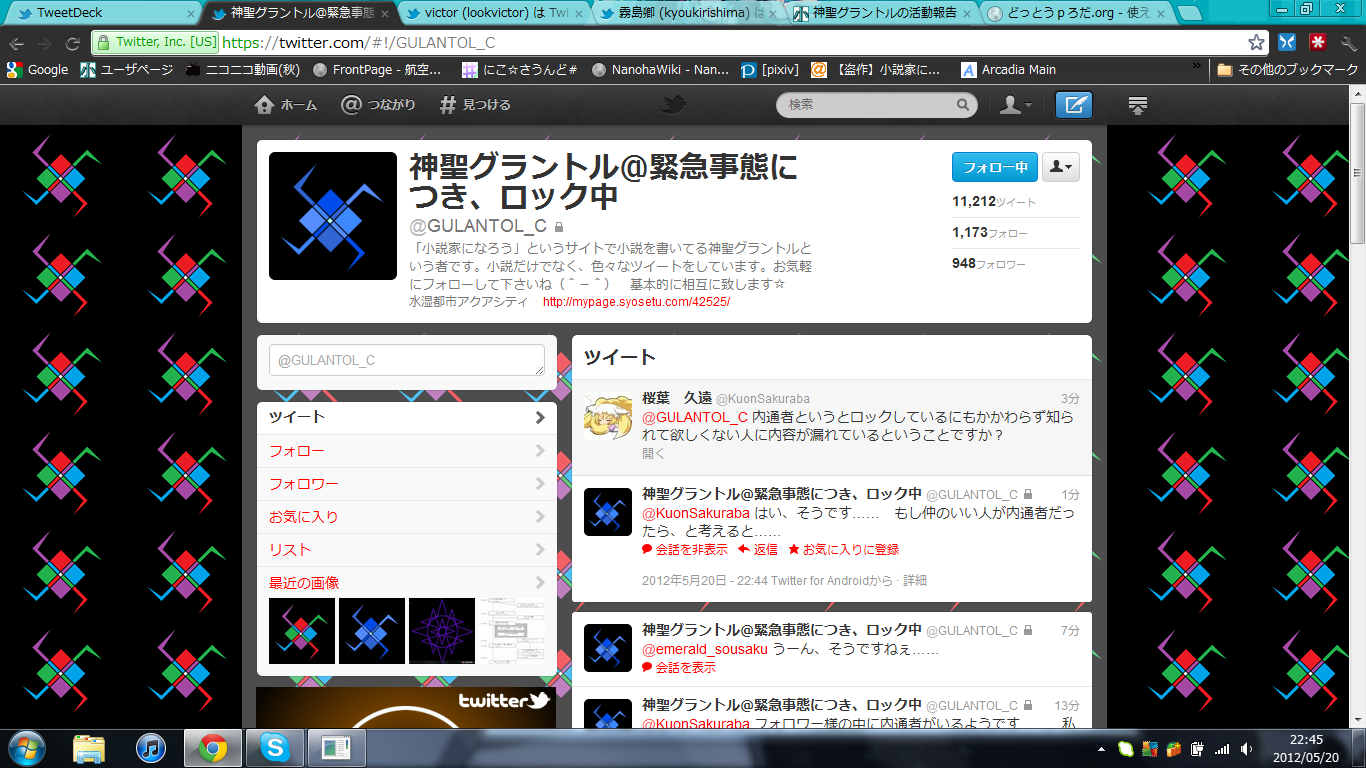
Task: Open the purple star recent image thumbnail
Action: [442, 631]
